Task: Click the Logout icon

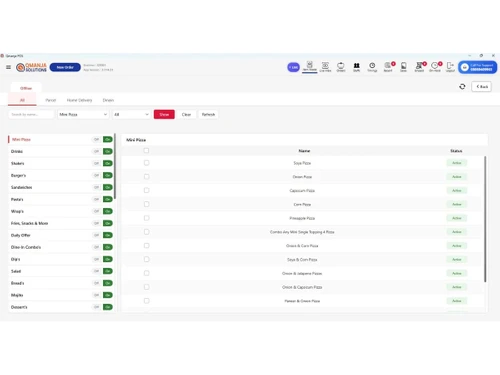Action: (450, 67)
